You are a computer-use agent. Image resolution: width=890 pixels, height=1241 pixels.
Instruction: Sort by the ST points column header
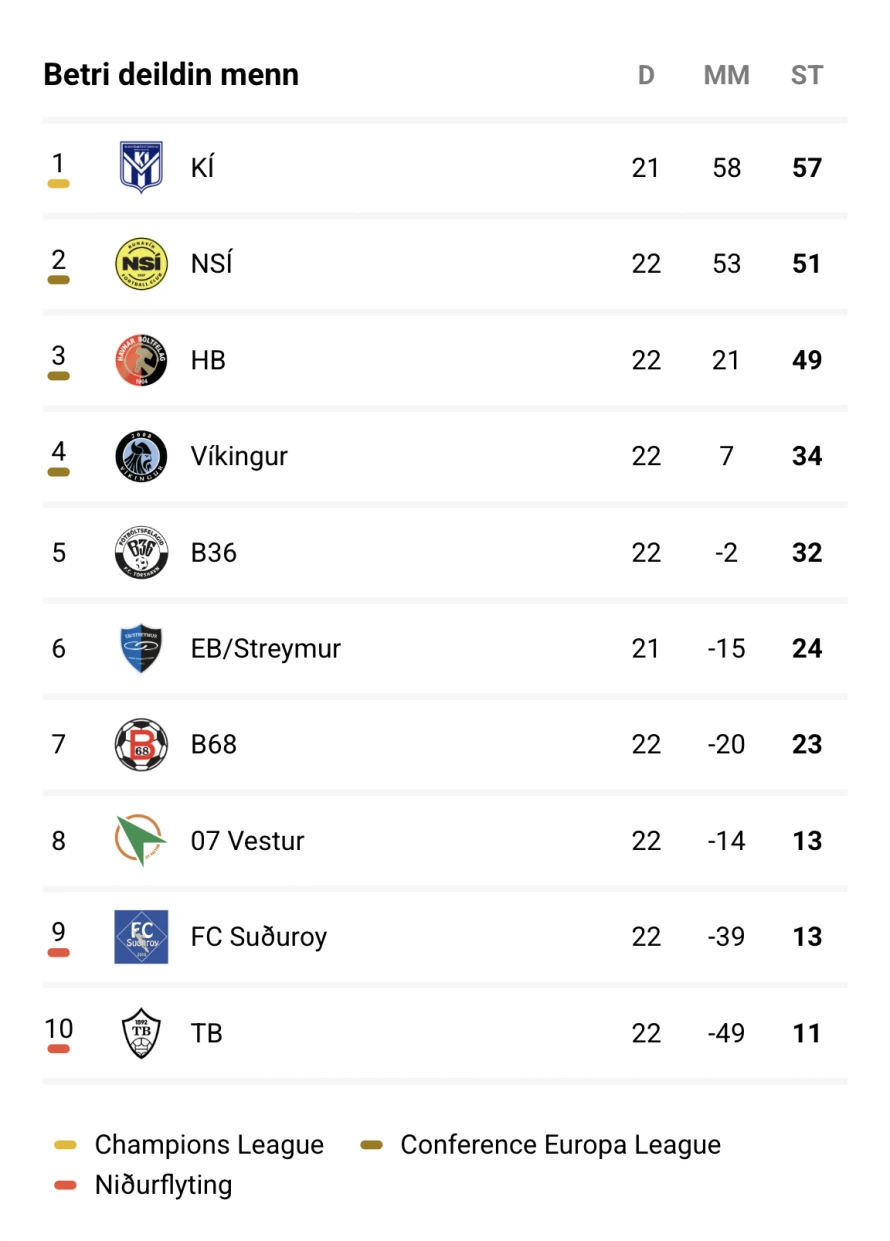pos(807,75)
